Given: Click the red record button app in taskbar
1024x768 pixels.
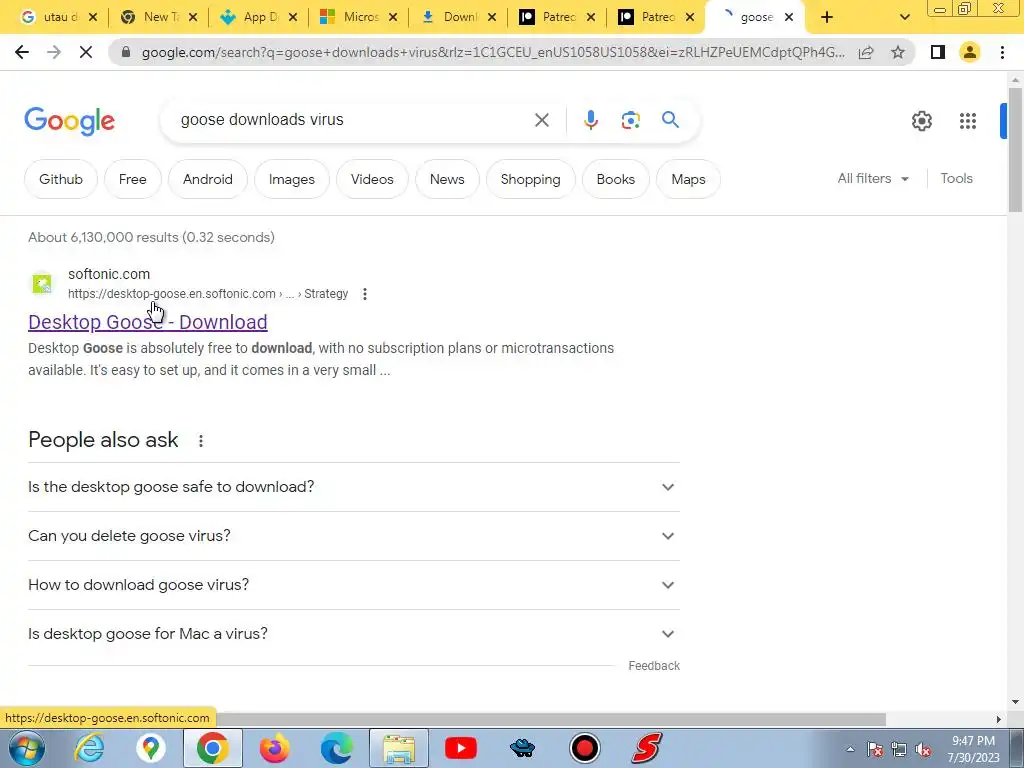Looking at the screenshot, I should [x=584, y=748].
